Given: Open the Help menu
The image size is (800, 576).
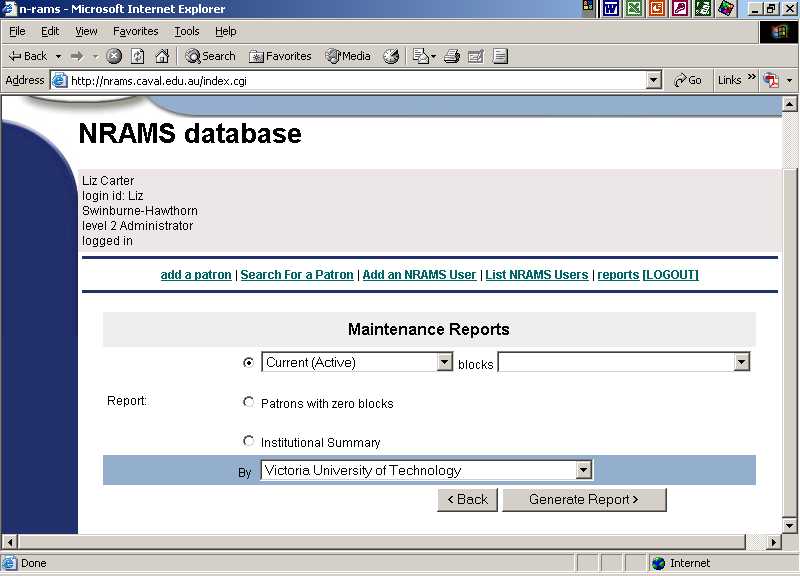Looking at the screenshot, I should tap(226, 32).
